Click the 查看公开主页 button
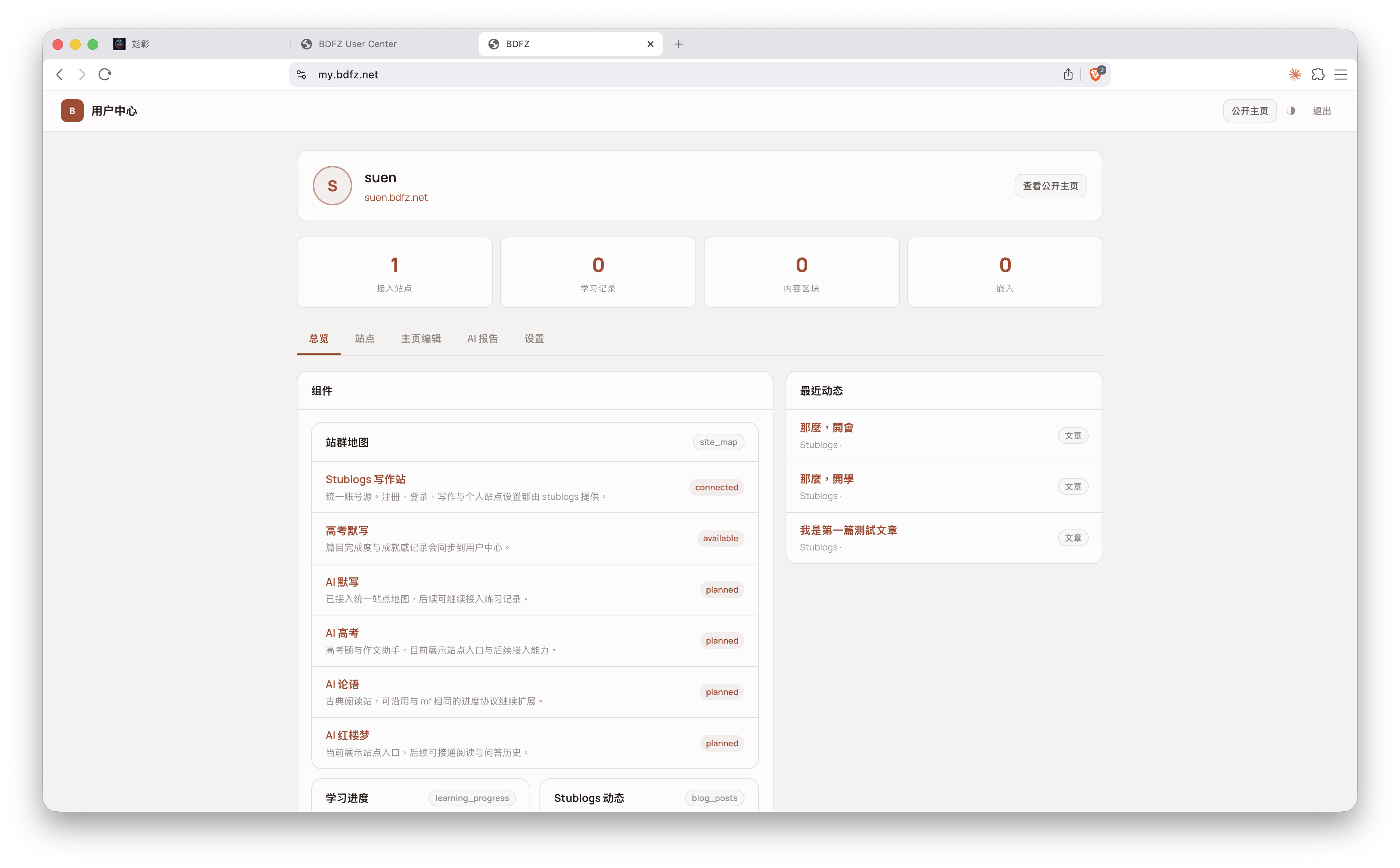 pos(1050,186)
